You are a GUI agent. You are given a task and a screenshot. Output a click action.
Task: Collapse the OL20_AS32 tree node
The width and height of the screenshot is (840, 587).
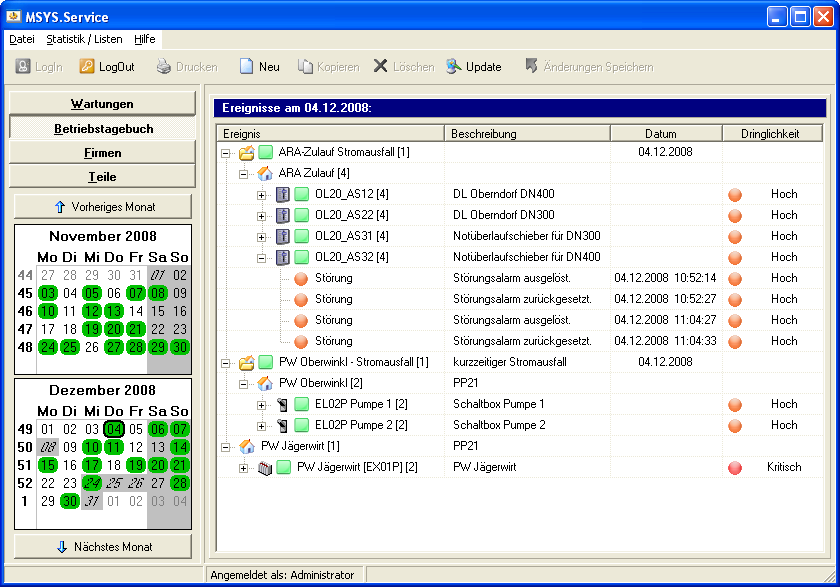pyautogui.click(x=262, y=258)
